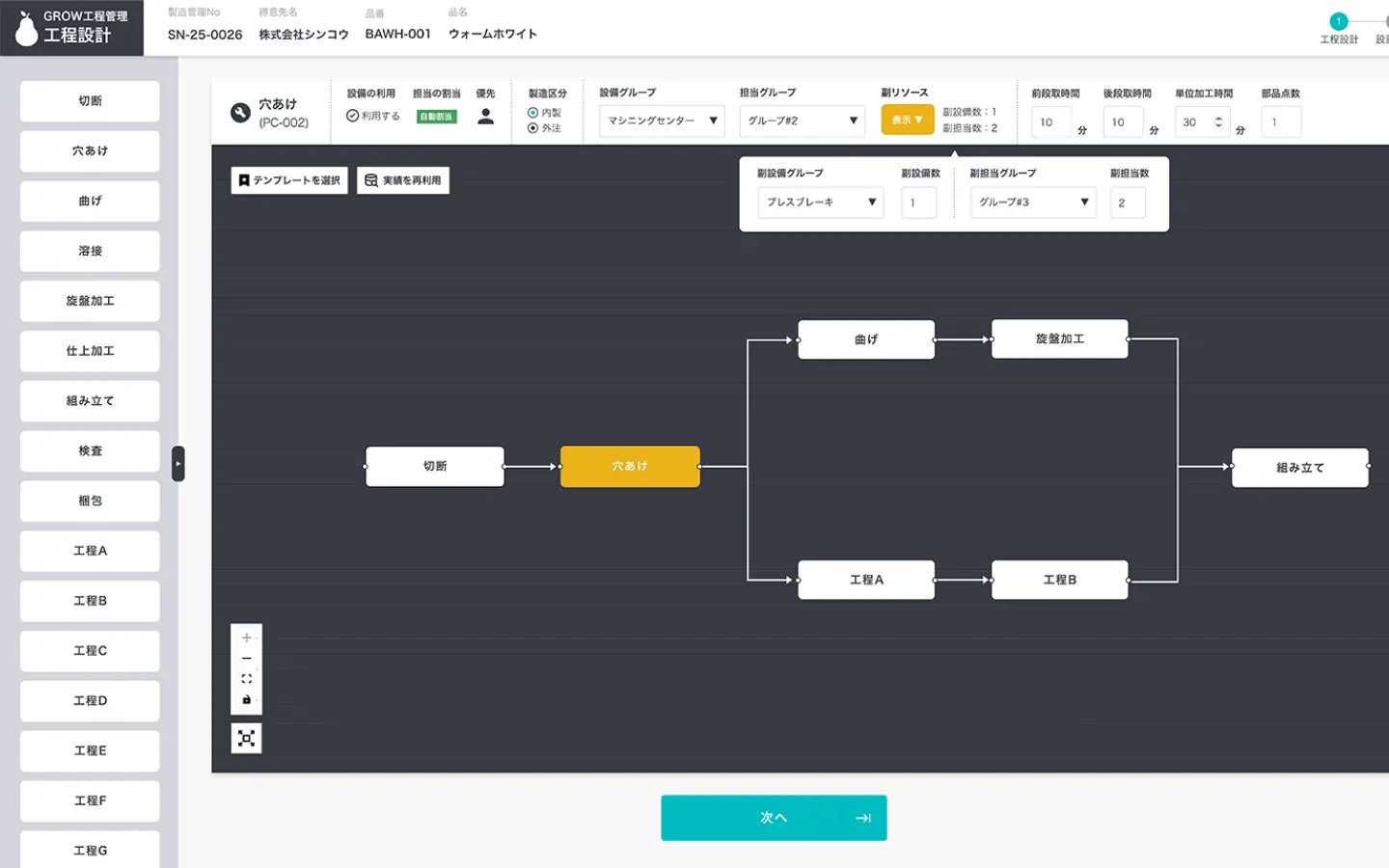Click the GROW pear logo icon

(26, 29)
